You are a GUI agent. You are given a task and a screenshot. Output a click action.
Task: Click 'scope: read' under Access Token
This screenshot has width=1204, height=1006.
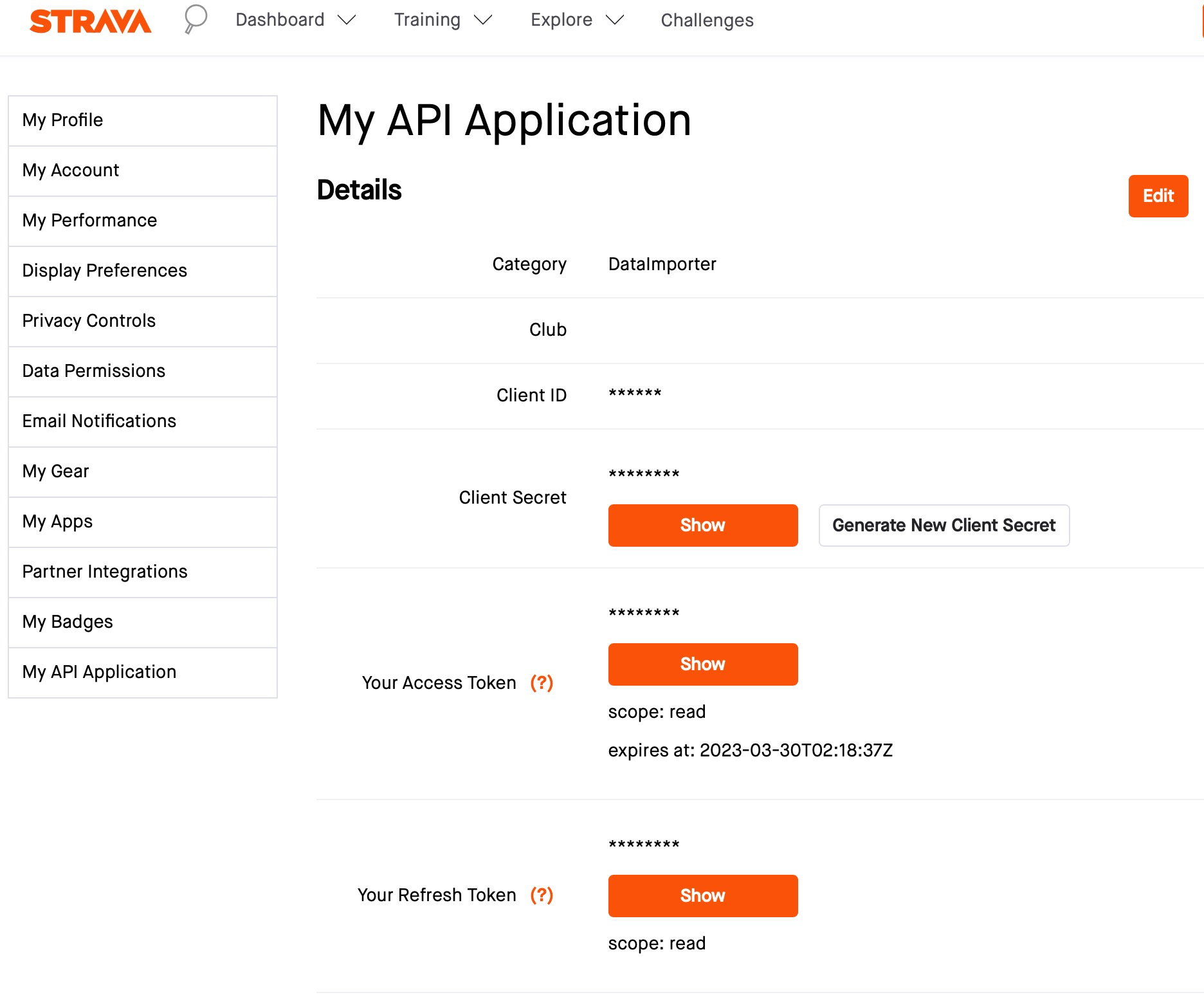click(657, 712)
